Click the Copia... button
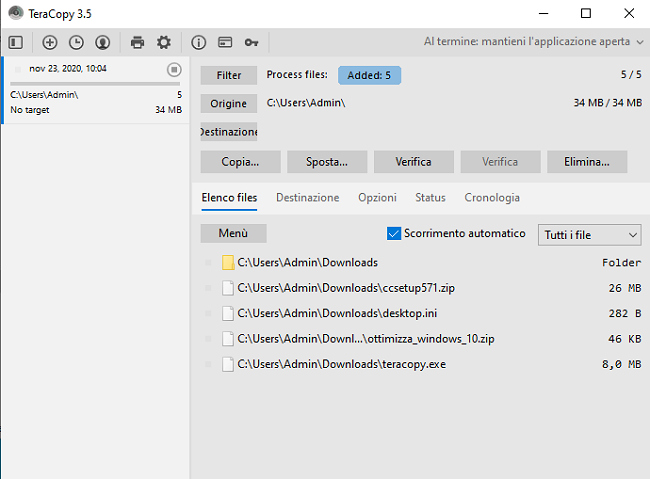The image size is (650, 479). pyautogui.click(x=240, y=161)
